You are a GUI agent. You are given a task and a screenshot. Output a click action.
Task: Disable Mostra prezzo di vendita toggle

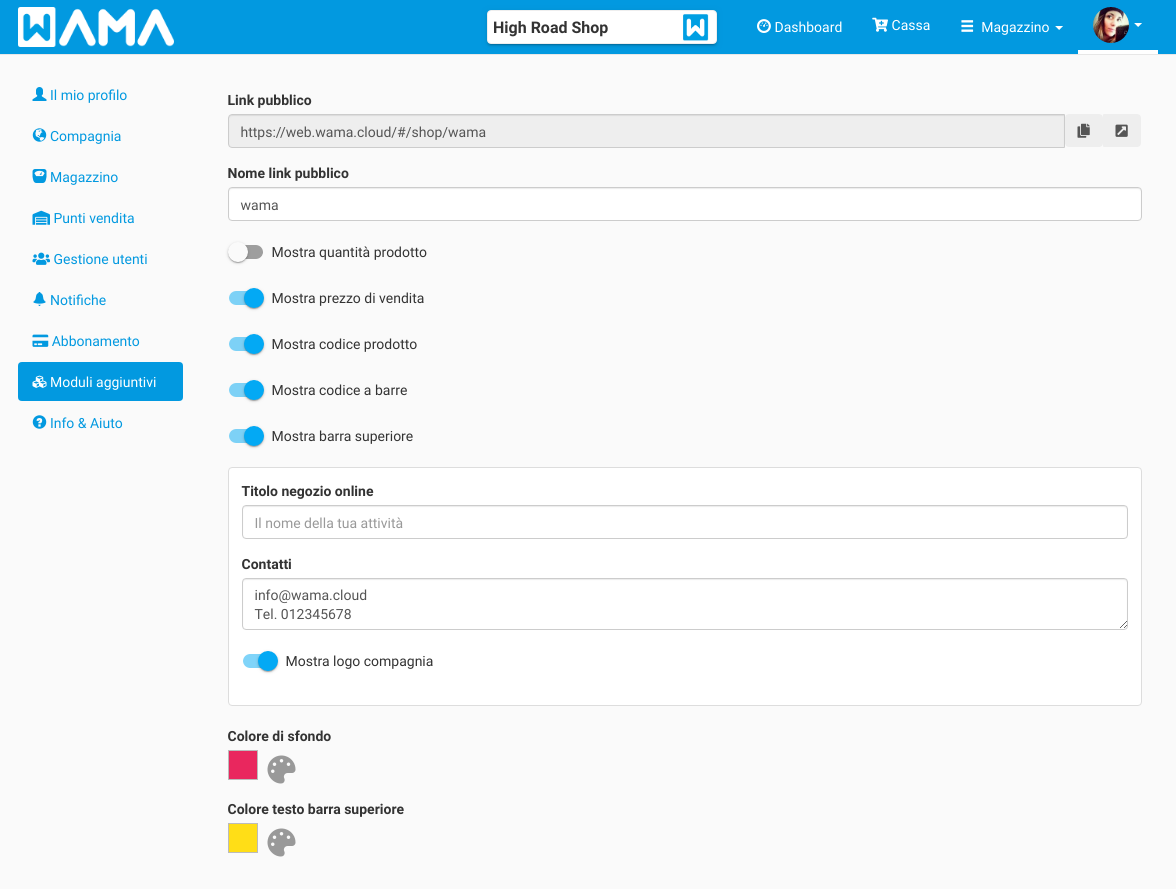click(x=246, y=298)
